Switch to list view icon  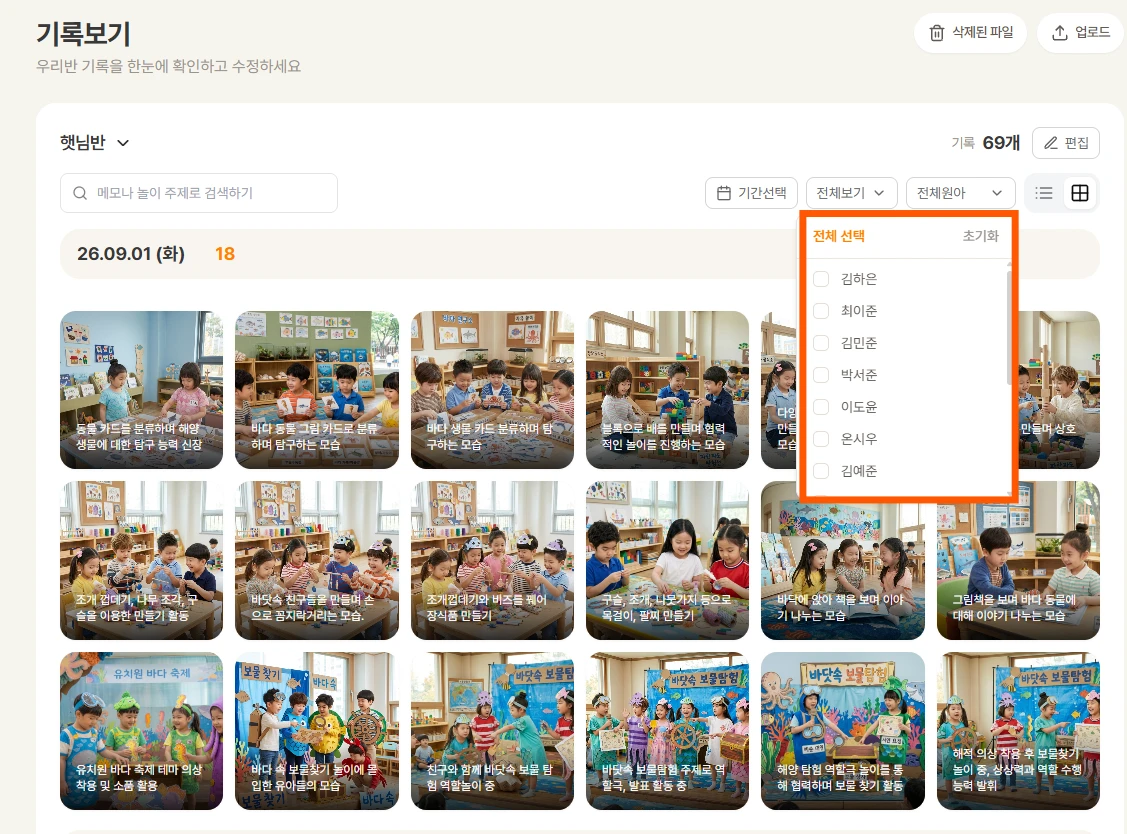(1044, 193)
